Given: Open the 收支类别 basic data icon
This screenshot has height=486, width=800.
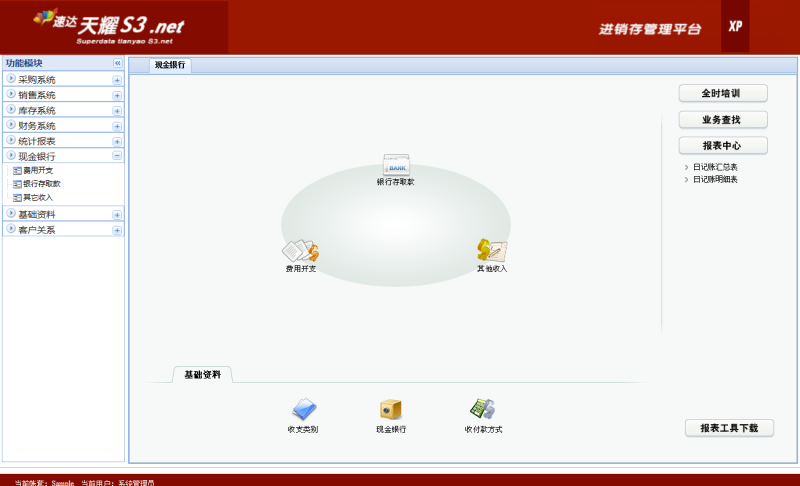Looking at the screenshot, I should [x=303, y=410].
